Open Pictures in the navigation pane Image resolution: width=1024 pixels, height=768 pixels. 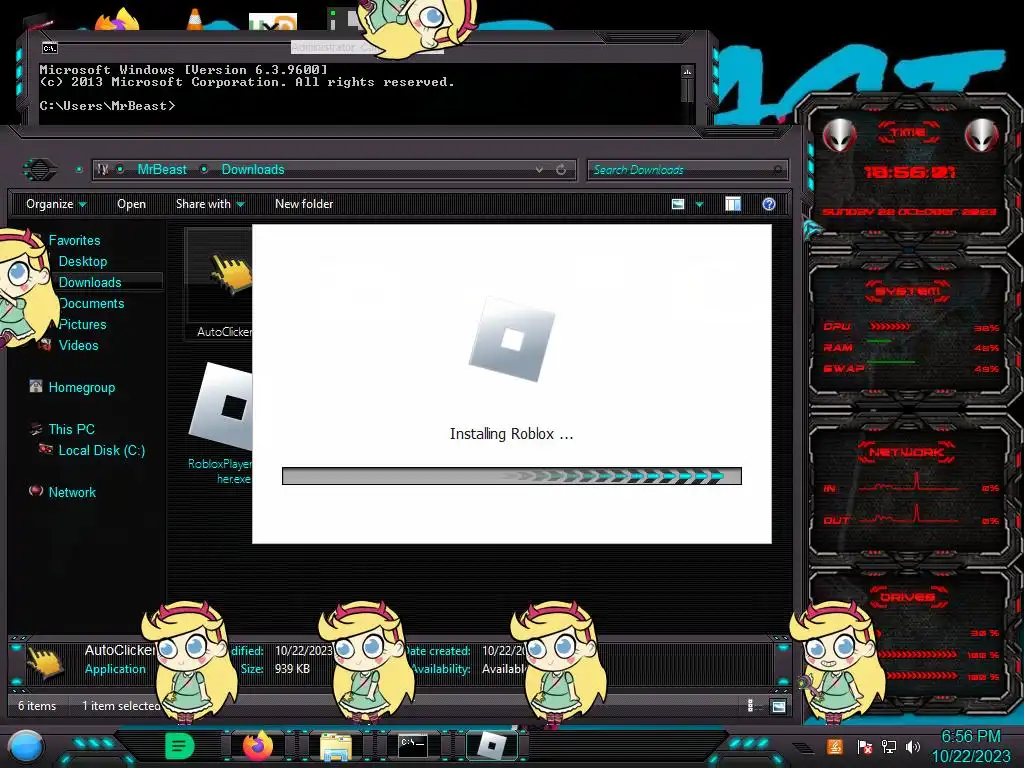click(x=82, y=324)
